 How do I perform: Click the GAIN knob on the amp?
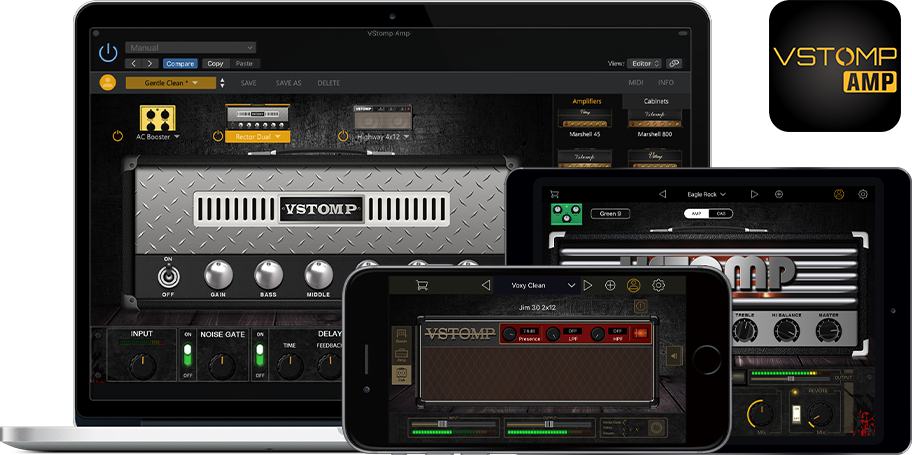217,274
